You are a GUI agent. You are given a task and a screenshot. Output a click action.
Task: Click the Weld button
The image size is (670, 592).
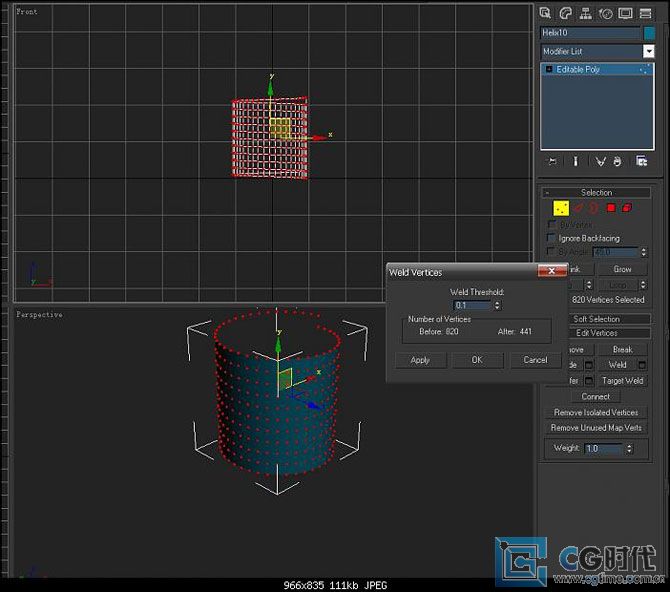tap(617, 365)
